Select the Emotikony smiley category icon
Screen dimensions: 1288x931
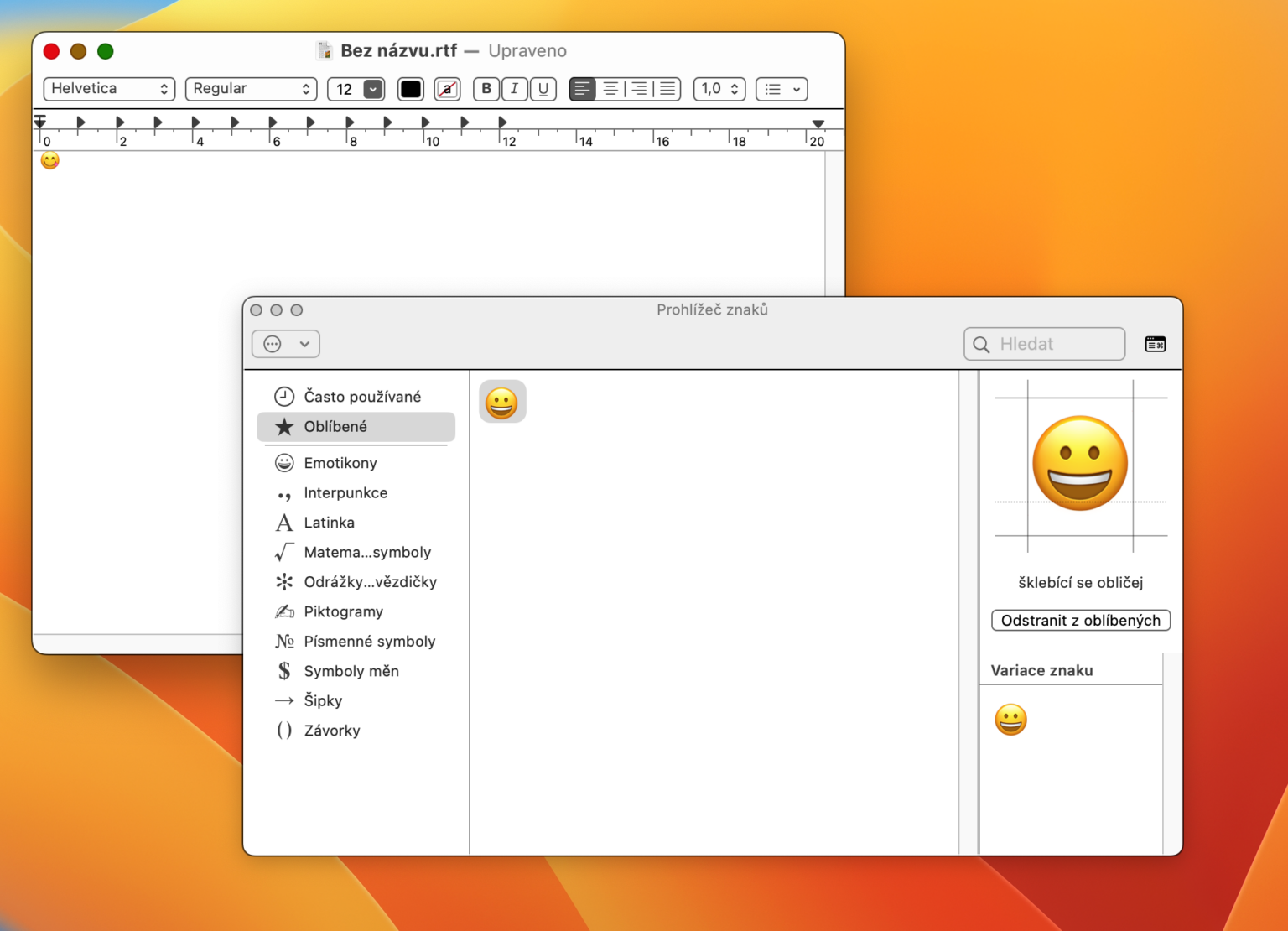coord(284,462)
